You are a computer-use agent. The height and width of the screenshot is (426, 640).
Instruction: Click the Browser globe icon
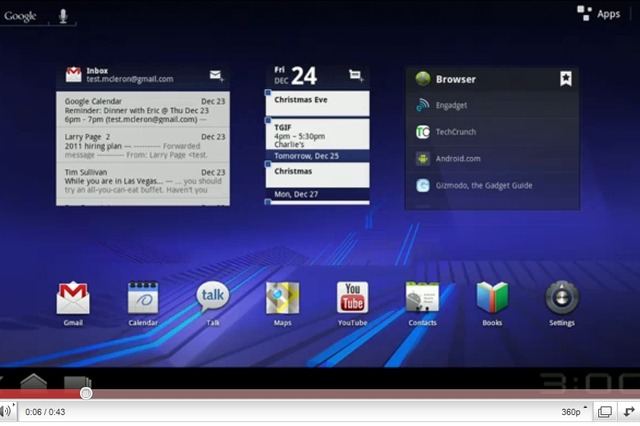423,78
